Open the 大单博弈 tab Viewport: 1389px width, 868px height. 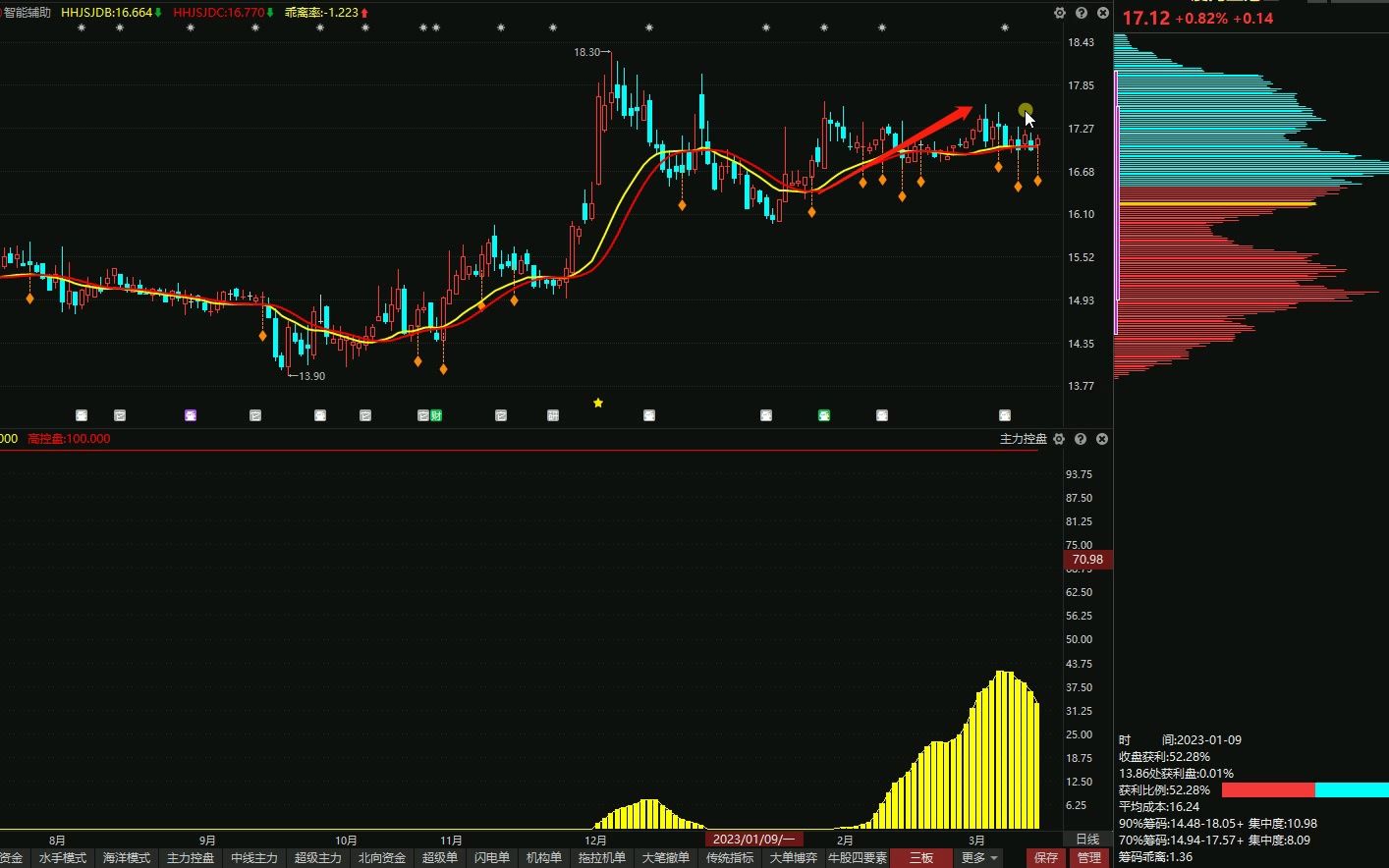[x=793, y=857]
